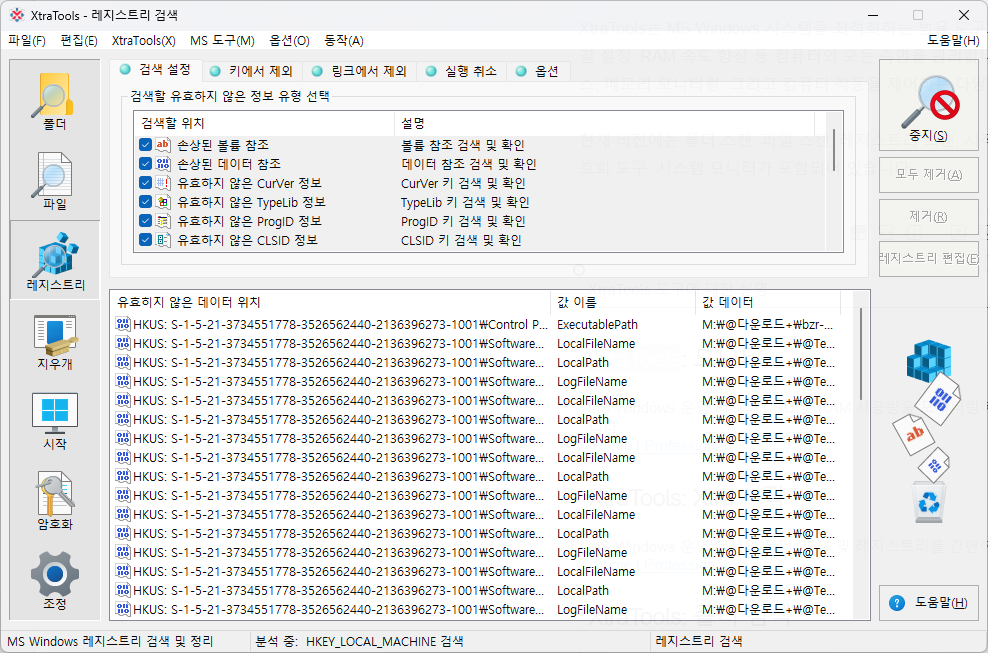Image resolution: width=988 pixels, height=653 pixels.
Task: Click the recycle bin animation icon
Action: (929, 502)
